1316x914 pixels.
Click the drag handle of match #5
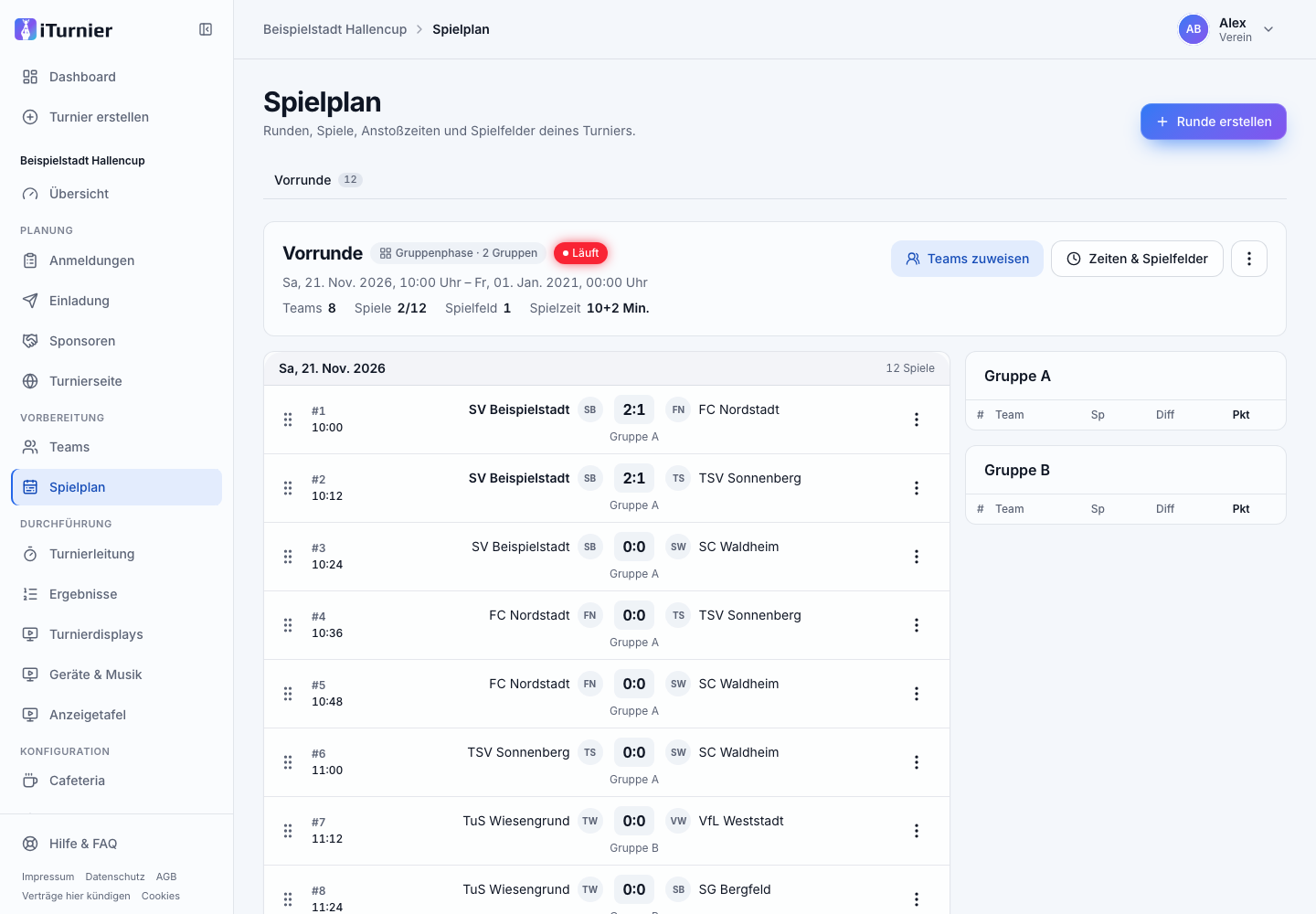click(x=288, y=694)
